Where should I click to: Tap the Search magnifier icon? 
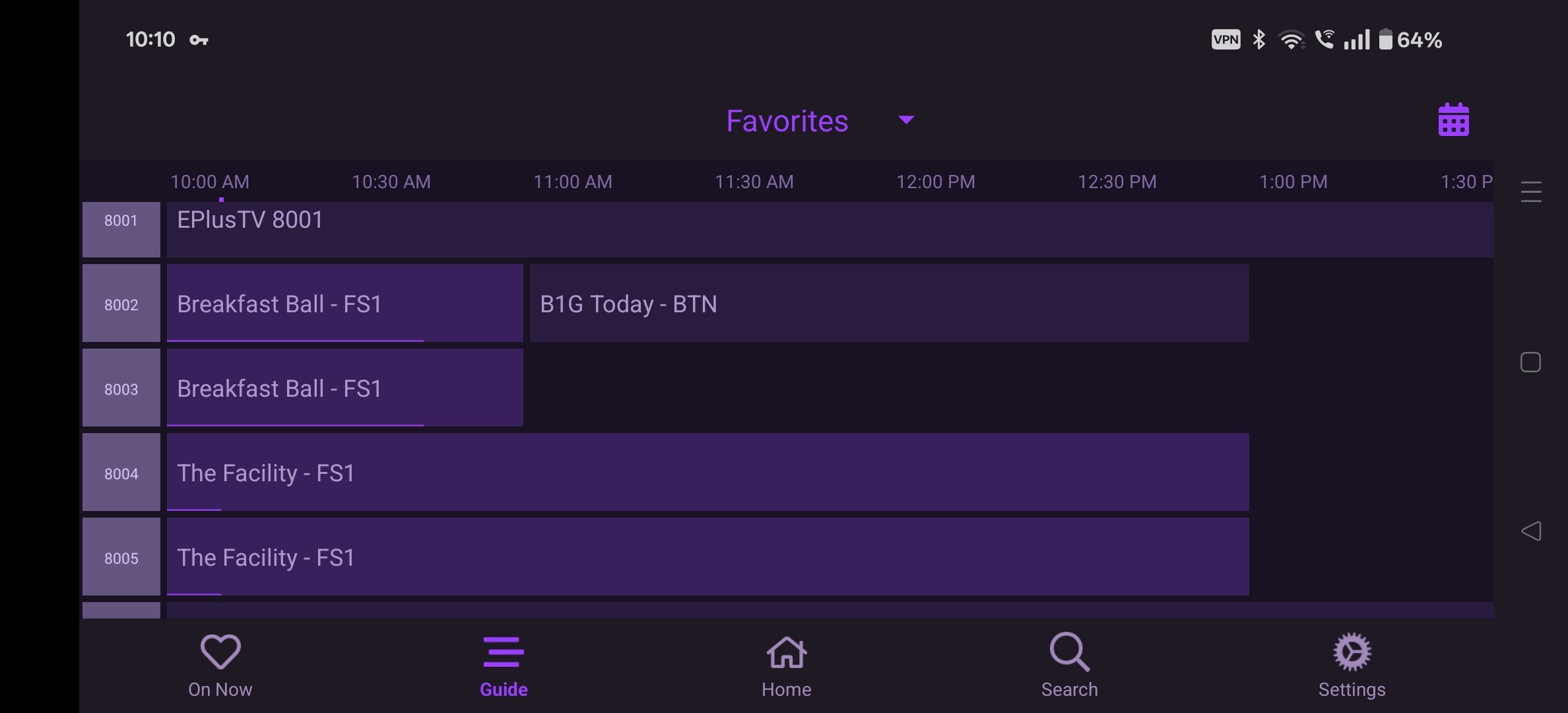point(1069,652)
